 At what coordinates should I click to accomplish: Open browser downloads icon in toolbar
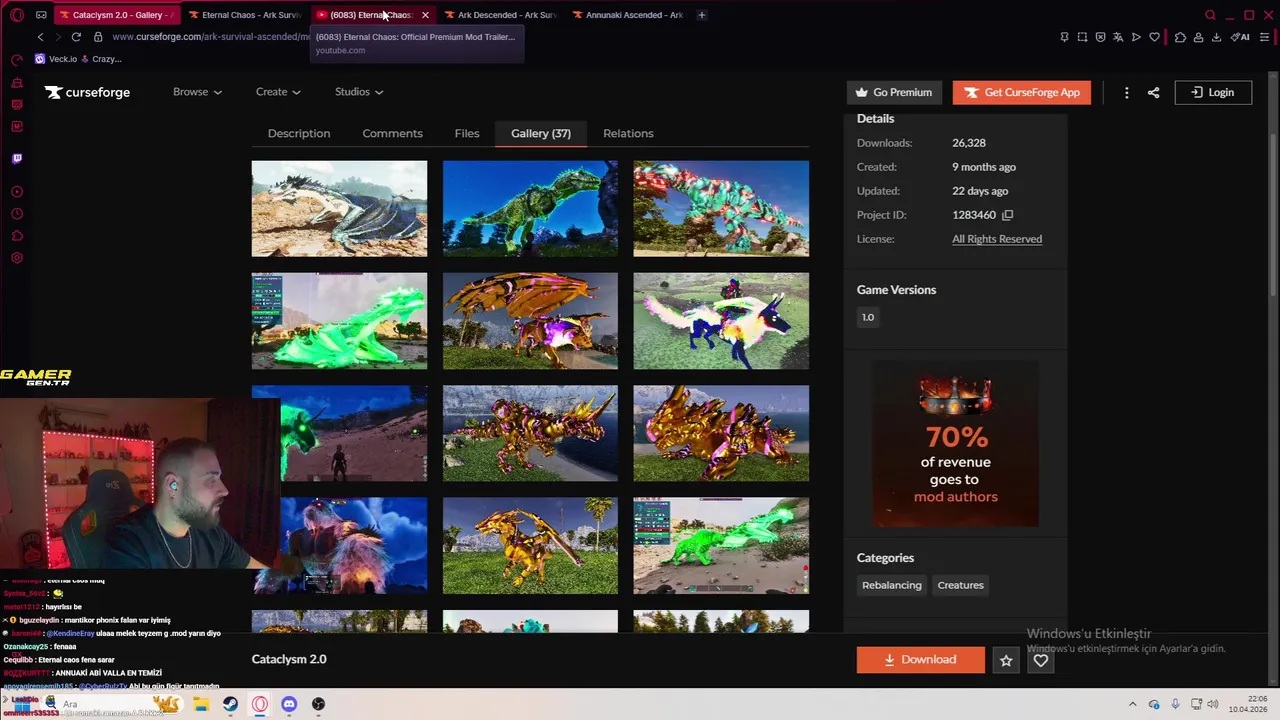tap(1216, 37)
